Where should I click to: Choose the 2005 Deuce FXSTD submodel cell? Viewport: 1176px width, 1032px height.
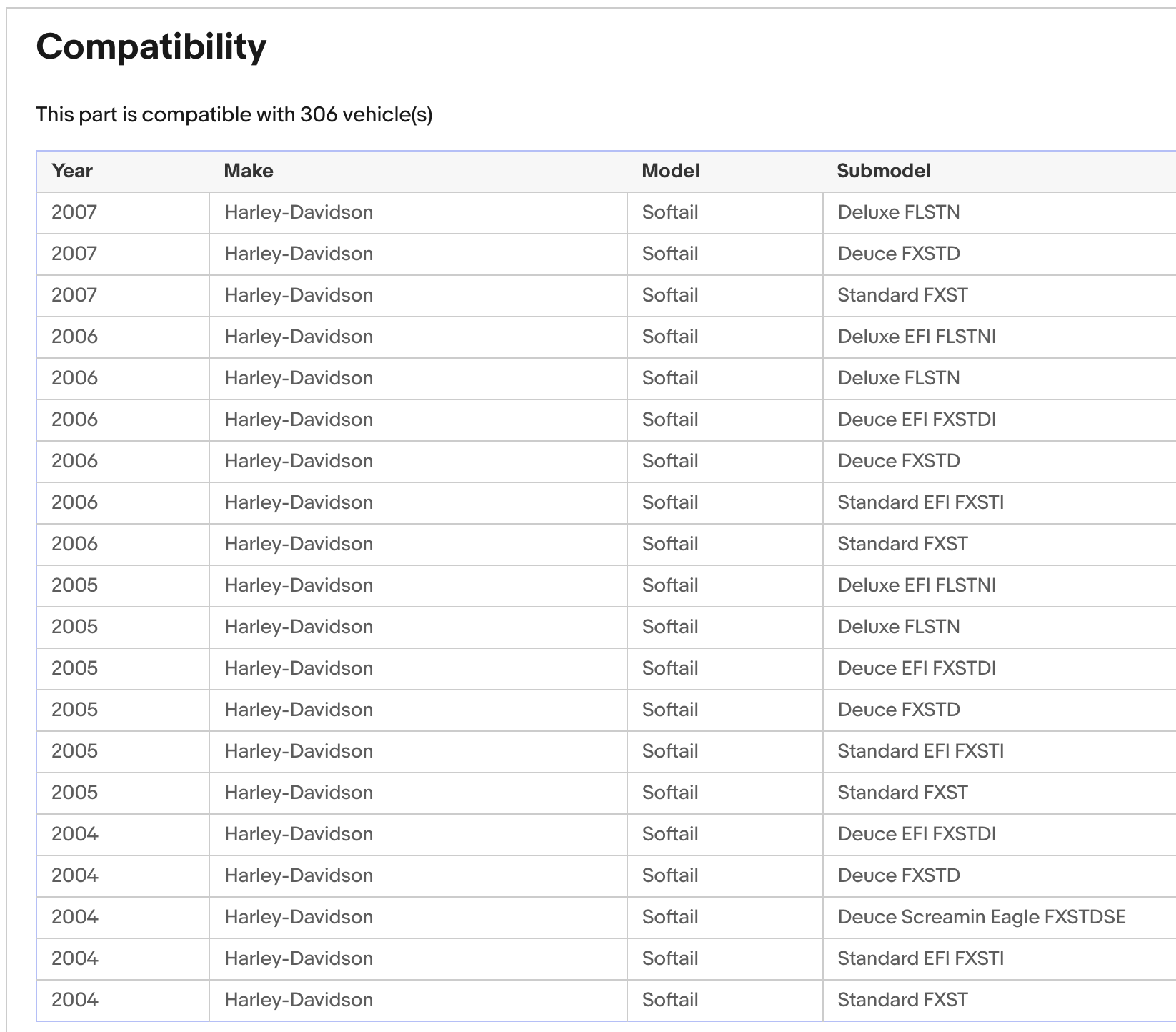[898, 710]
